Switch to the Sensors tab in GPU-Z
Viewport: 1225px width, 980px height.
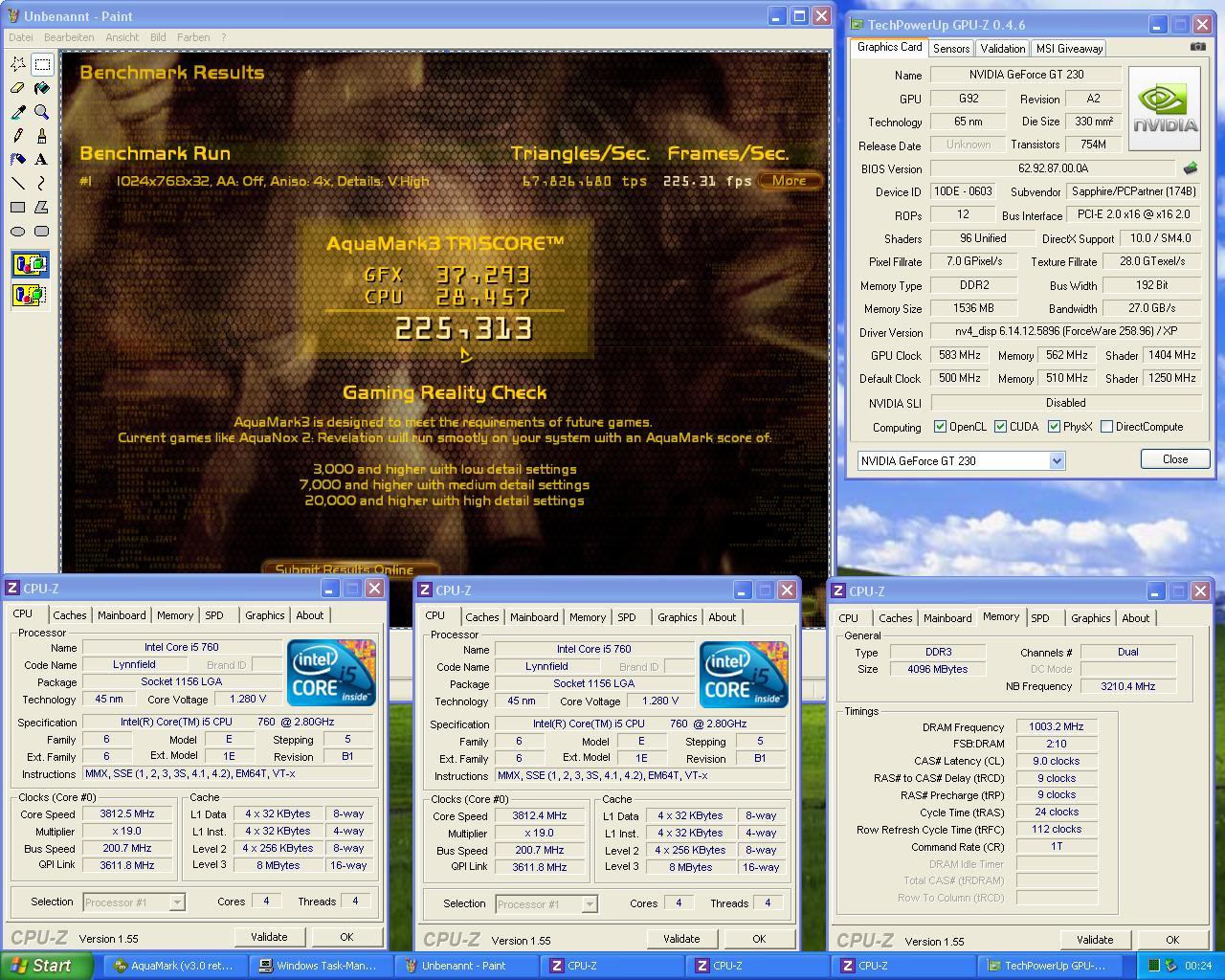pyautogui.click(x=951, y=48)
